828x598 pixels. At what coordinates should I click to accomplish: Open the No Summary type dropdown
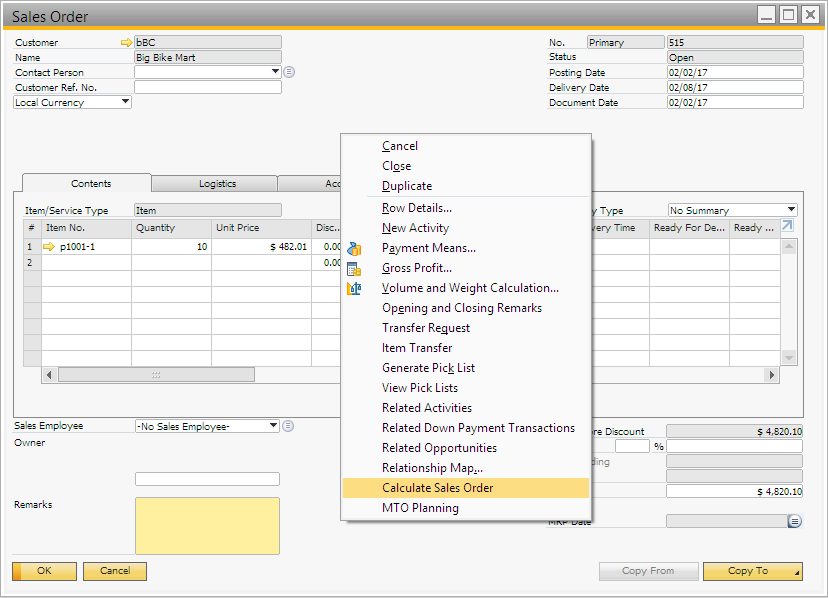(791, 210)
